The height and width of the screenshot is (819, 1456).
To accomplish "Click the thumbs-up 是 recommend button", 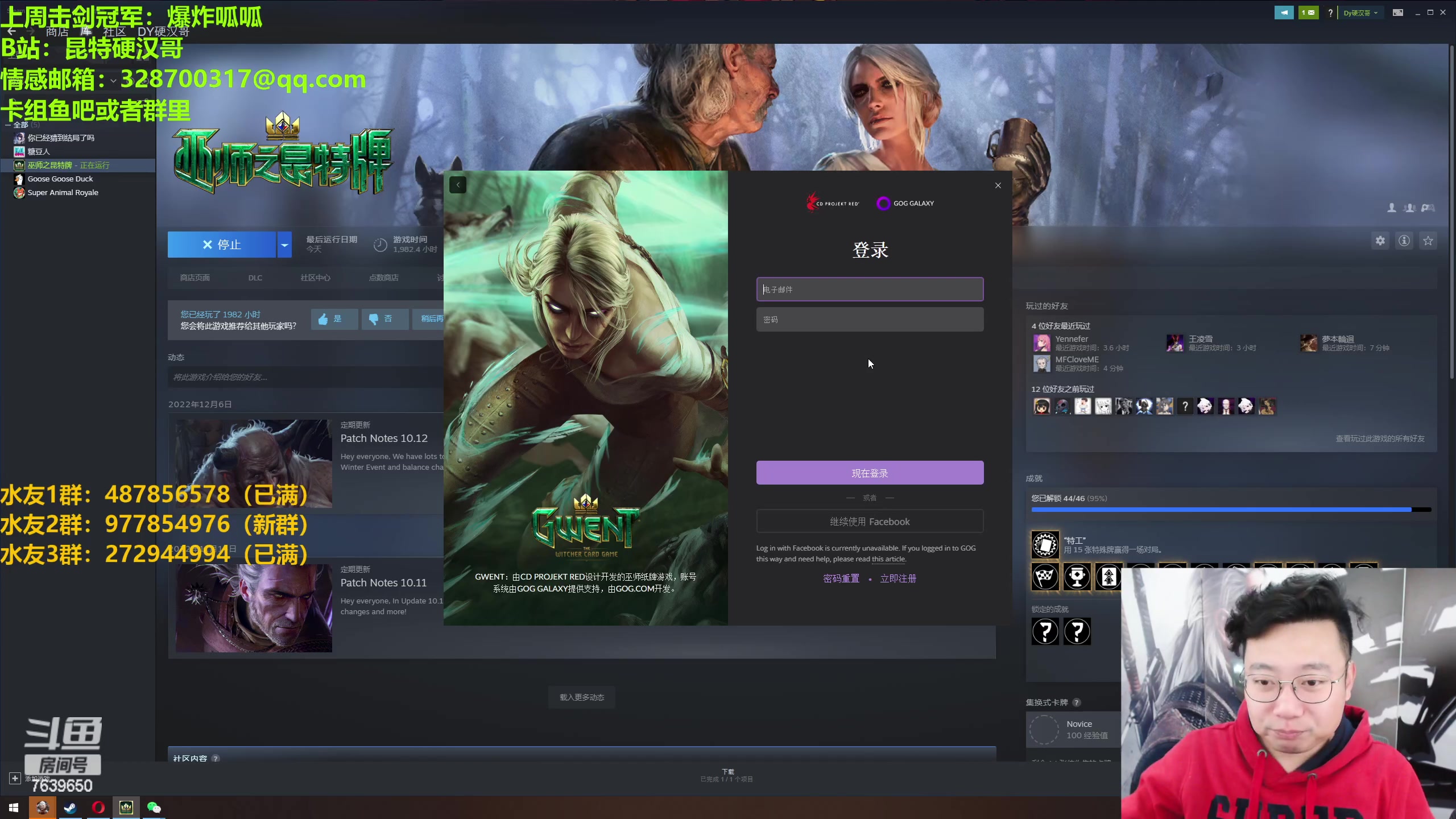I will [334, 319].
